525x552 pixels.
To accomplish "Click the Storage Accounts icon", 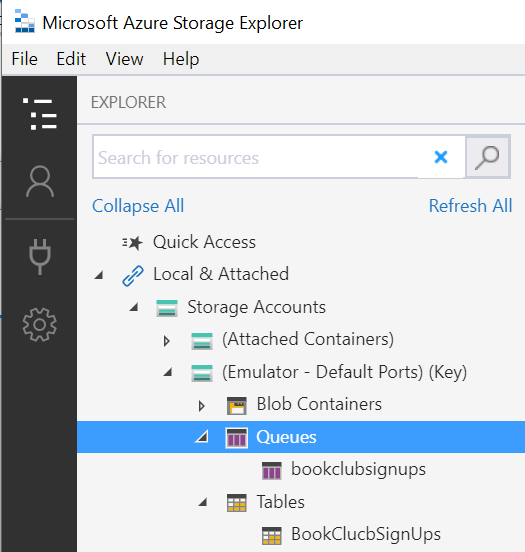I will coord(167,308).
